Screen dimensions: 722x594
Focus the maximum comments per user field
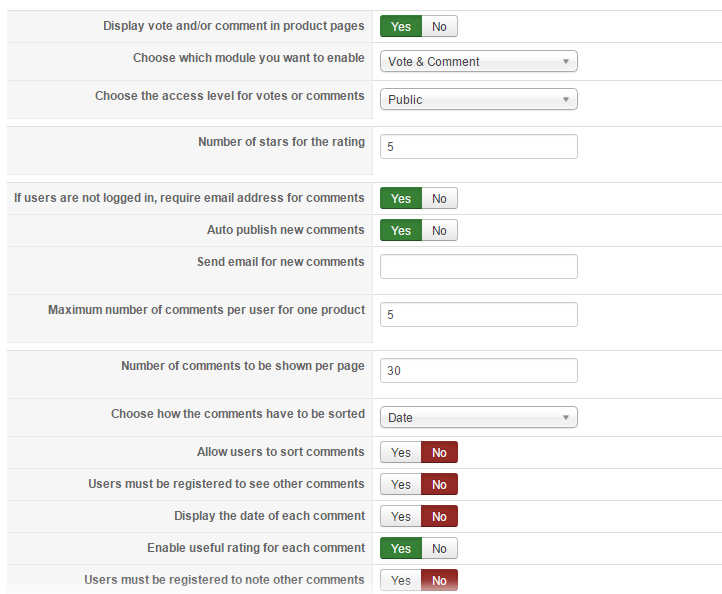click(478, 315)
